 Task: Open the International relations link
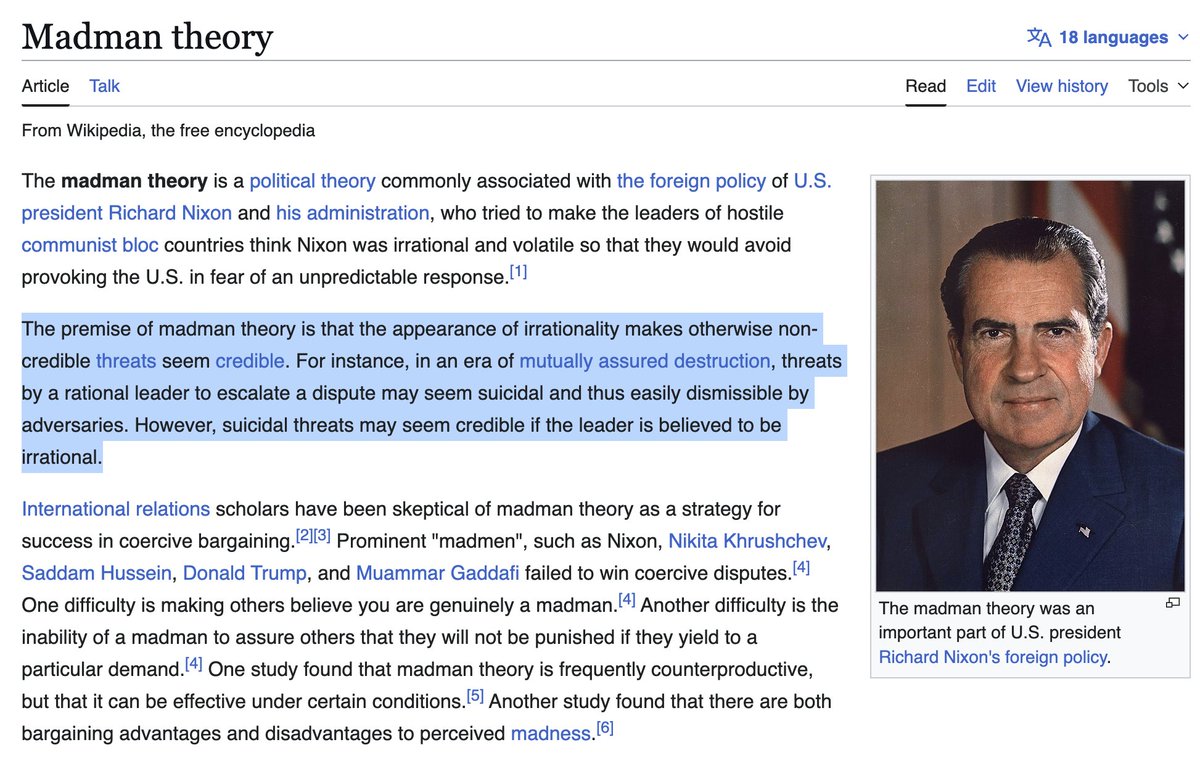[x=116, y=509]
